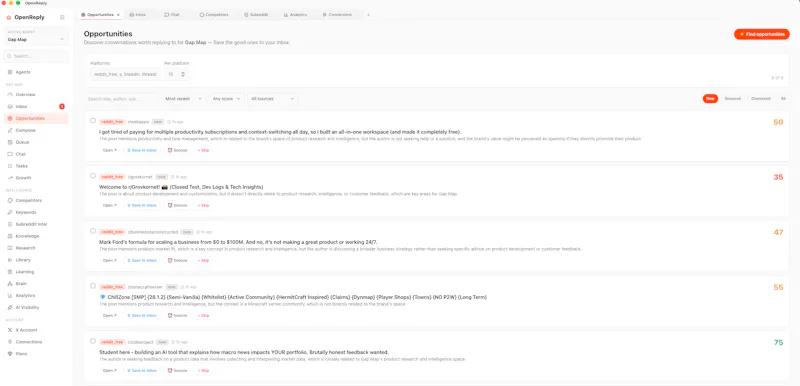Focus the search title, author field
The width and height of the screenshot is (800, 386).
tap(122, 99)
